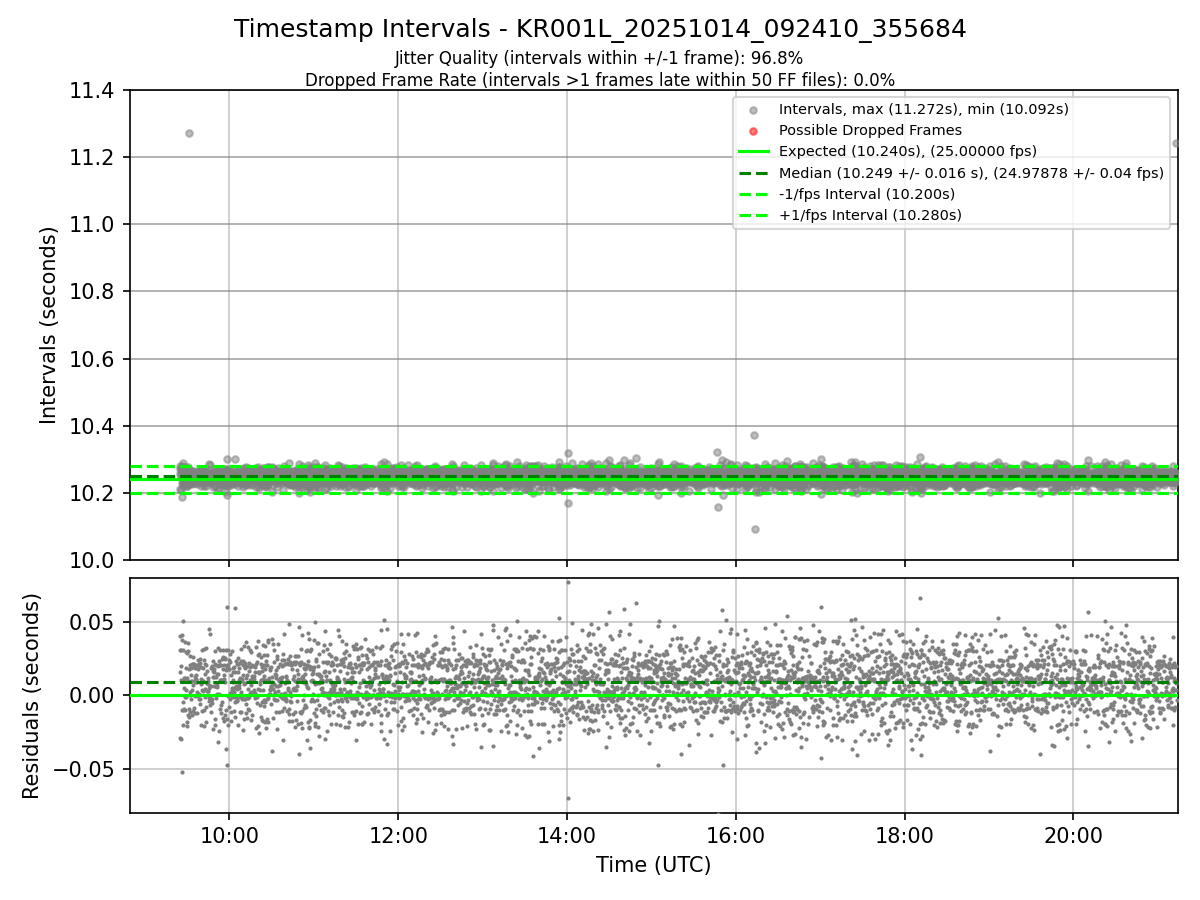Click the grey dot marker for Intervals legend
This screenshot has width=1200, height=900.
[x=754, y=110]
